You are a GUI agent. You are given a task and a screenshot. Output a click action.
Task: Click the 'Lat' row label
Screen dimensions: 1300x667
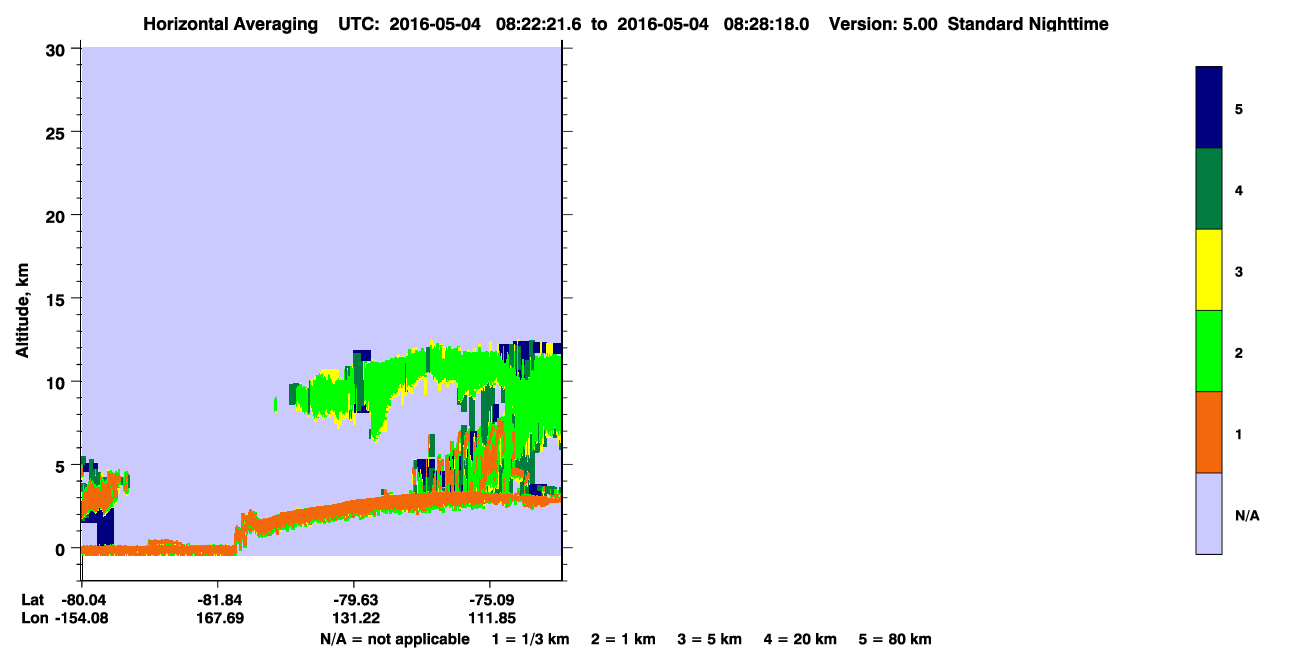[x=33, y=599]
